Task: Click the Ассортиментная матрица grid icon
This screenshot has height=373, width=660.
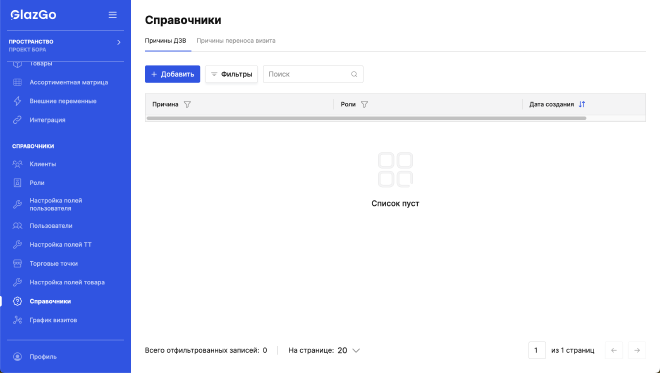Action: click(17, 82)
